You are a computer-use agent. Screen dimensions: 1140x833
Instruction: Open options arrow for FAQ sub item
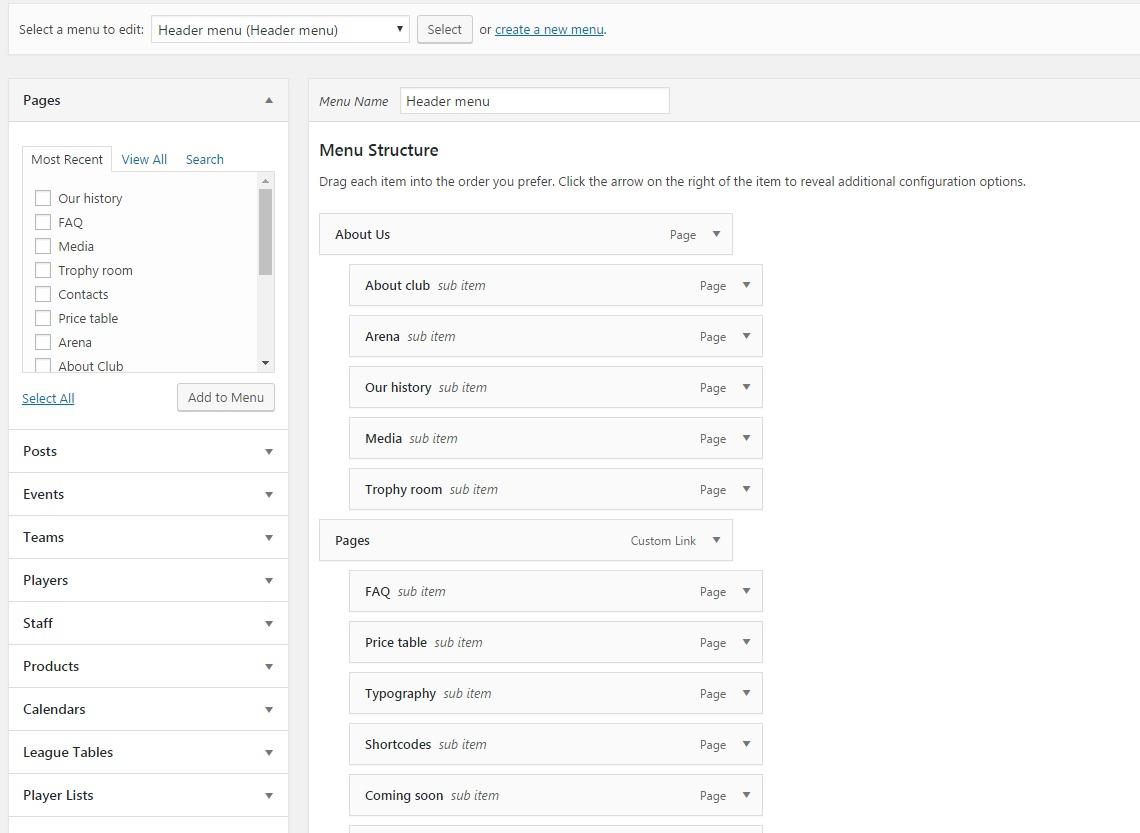coord(746,591)
